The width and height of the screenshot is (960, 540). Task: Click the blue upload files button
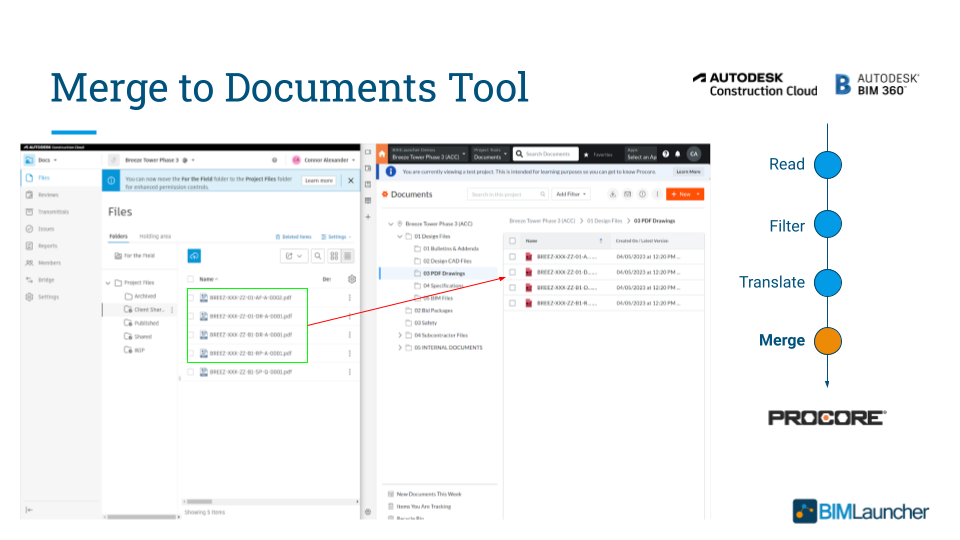tap(193, 256)
